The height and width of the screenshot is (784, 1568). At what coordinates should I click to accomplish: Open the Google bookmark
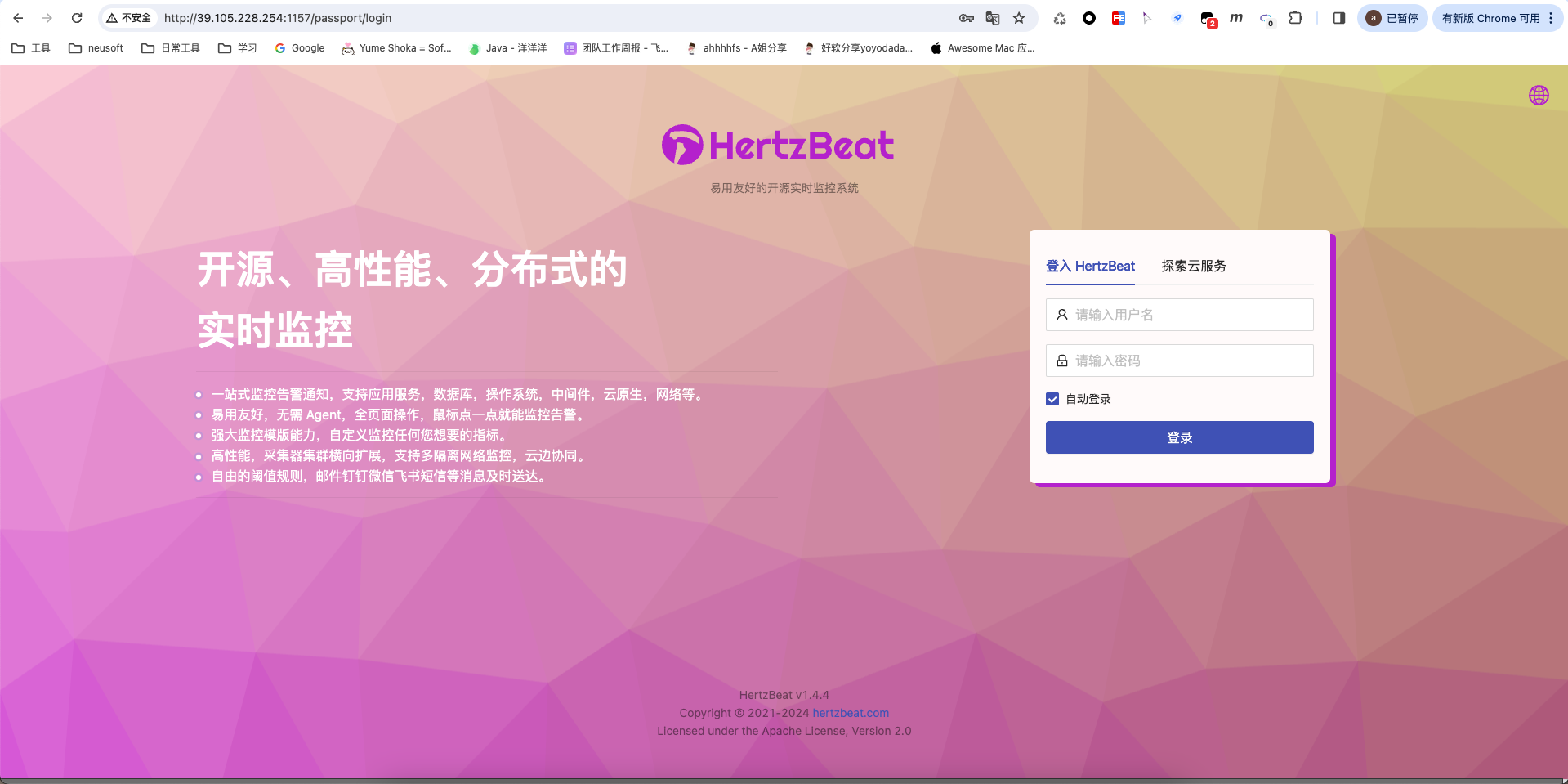300,48
